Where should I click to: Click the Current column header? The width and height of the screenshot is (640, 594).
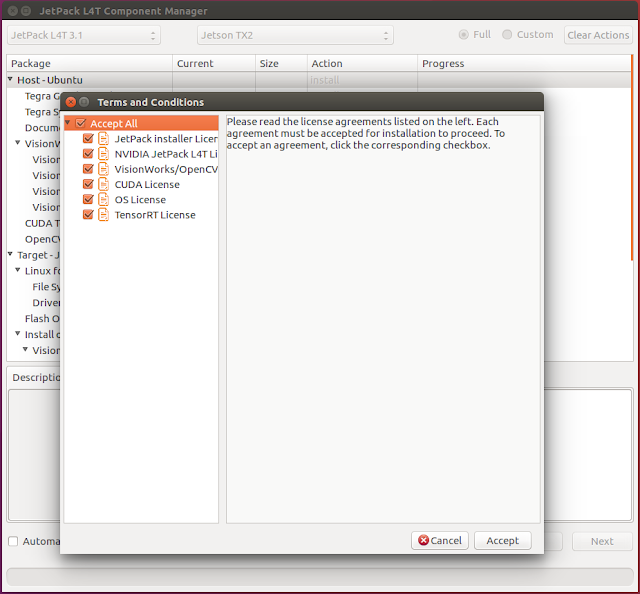tap(214, 64)
